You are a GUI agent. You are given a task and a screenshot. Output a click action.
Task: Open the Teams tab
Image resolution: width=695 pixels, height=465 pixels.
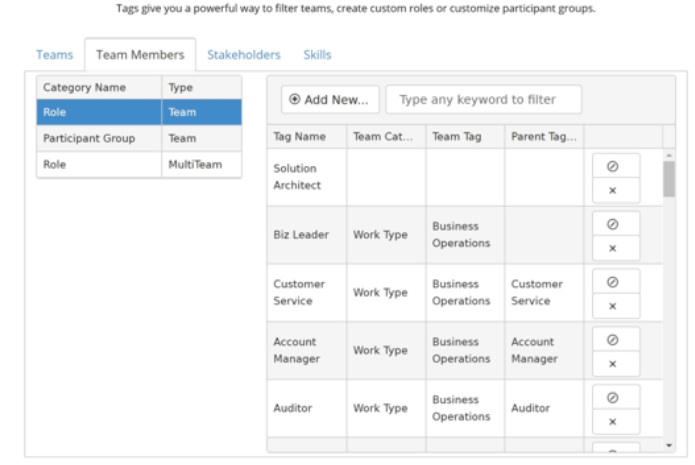click(x=55, y=55)
